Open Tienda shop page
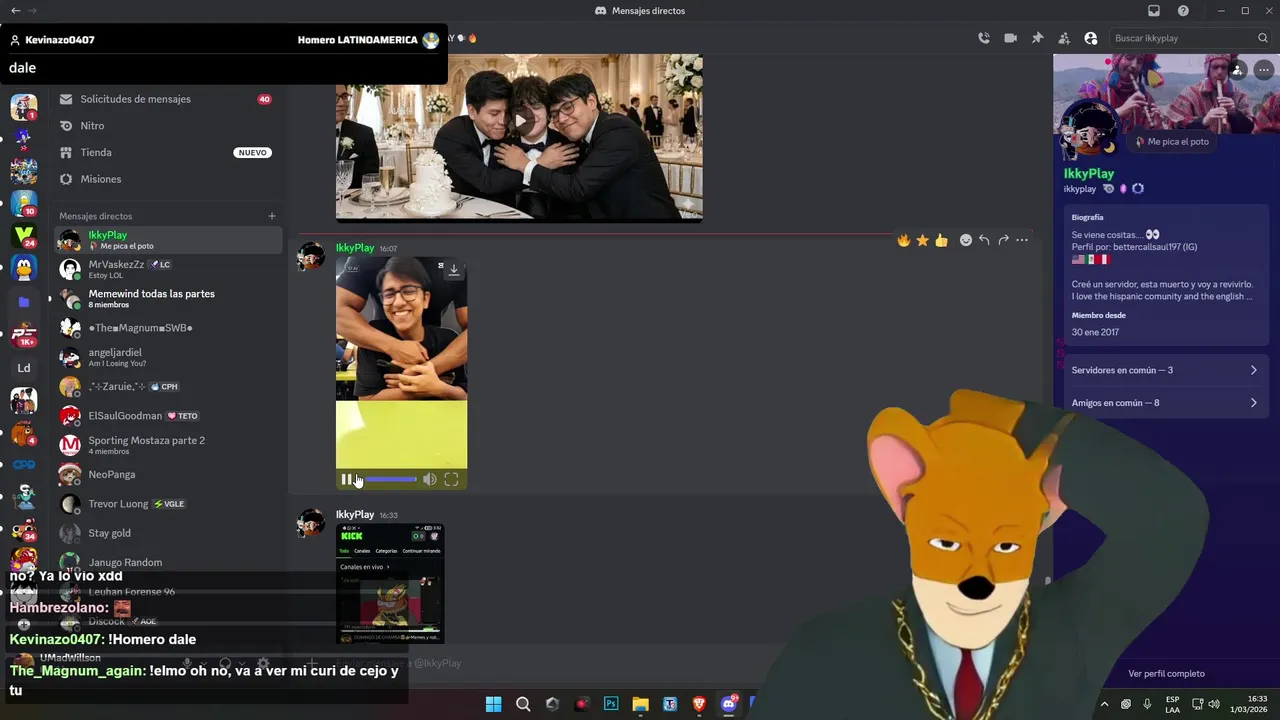This screenshot has height=720, width=1280. coord(168,152)
